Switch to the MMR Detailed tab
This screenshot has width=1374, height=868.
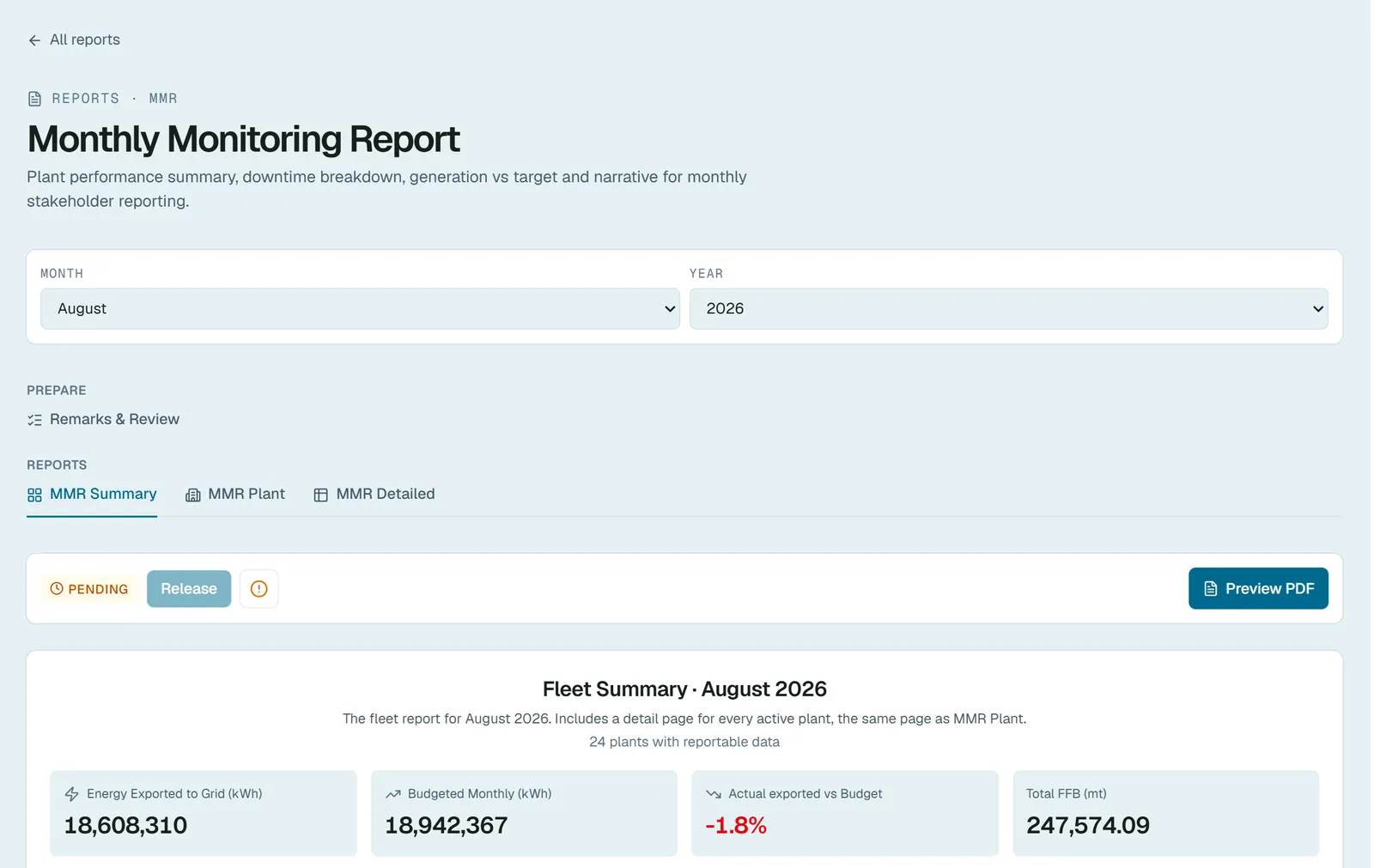point(374,495)
